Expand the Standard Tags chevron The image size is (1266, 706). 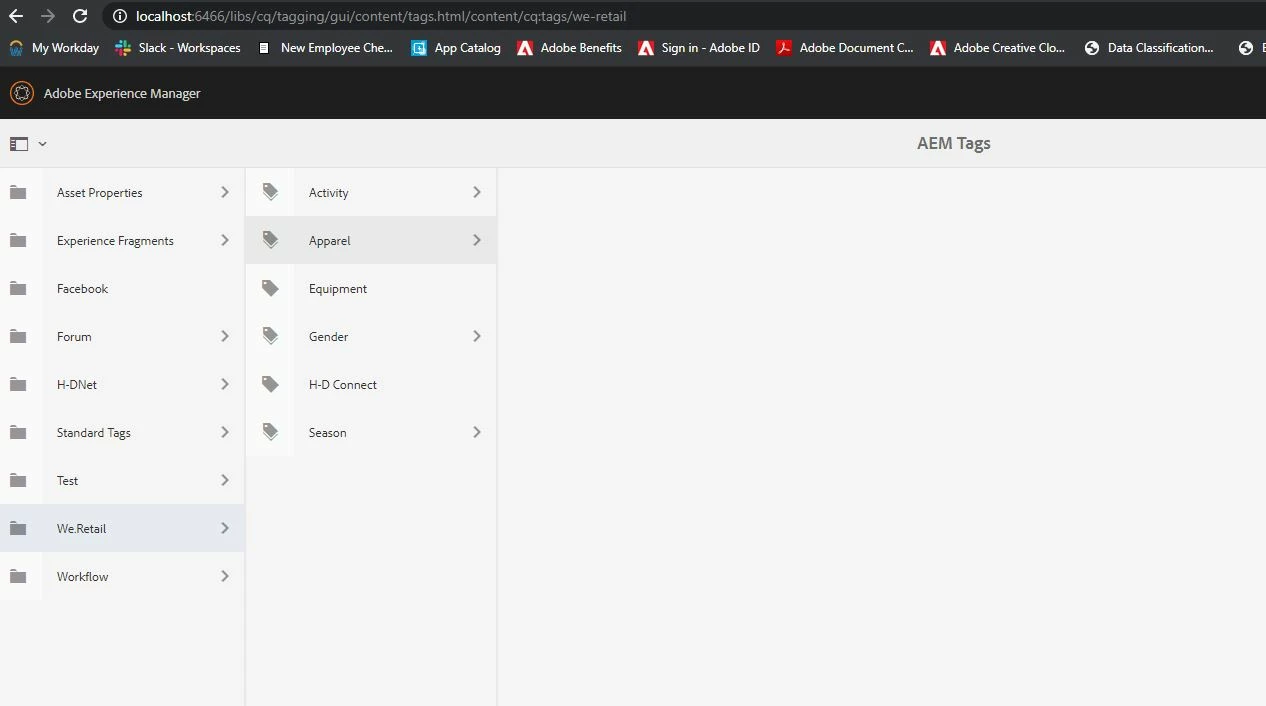(225, 432)
